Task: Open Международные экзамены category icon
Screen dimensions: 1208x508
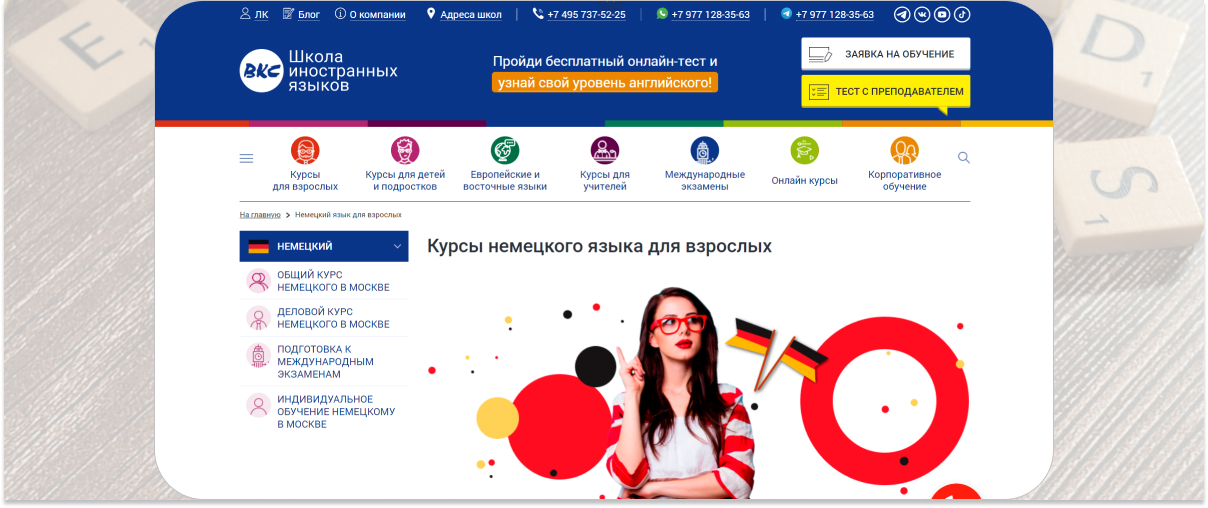Action: click(x=704, y=151)
